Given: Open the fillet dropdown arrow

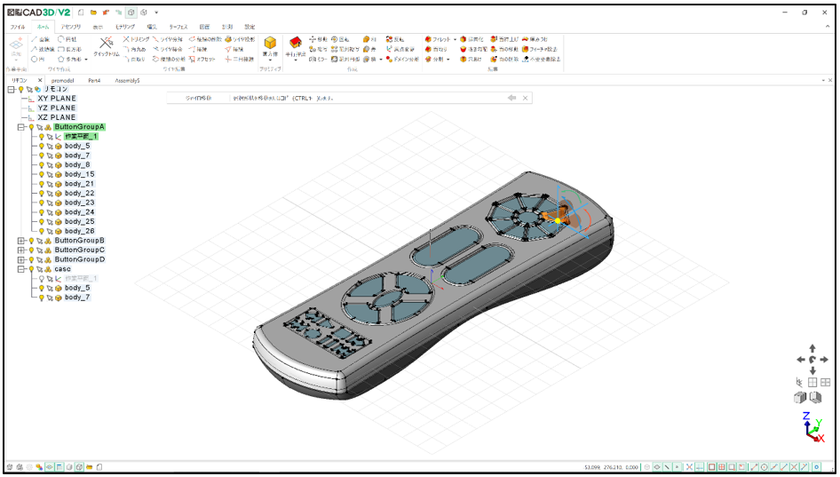Looking at the screenshot, I should click(455, 40).
